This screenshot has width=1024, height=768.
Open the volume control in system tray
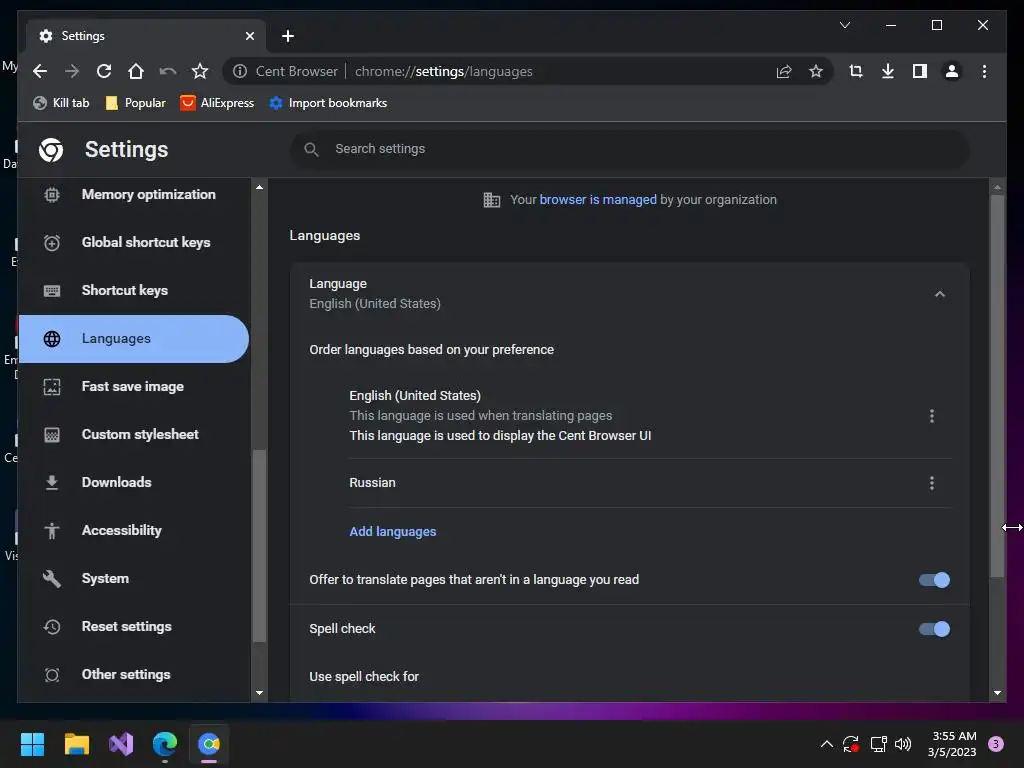pos(903,744)
